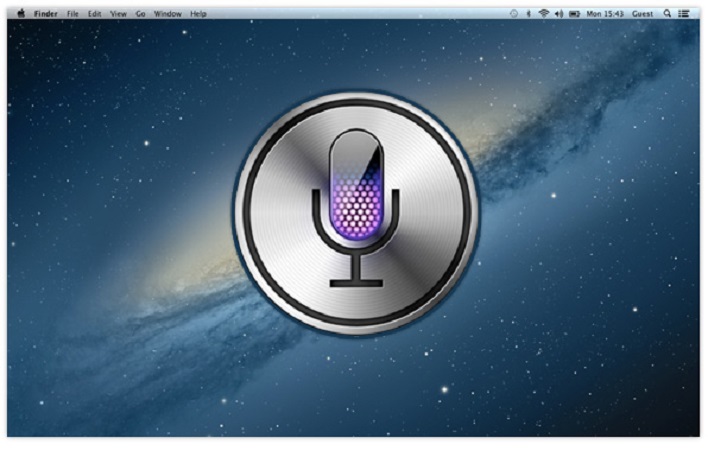Screen dimensions: 708x451
Task: Open the Window menu
Action: pos(168,14)
